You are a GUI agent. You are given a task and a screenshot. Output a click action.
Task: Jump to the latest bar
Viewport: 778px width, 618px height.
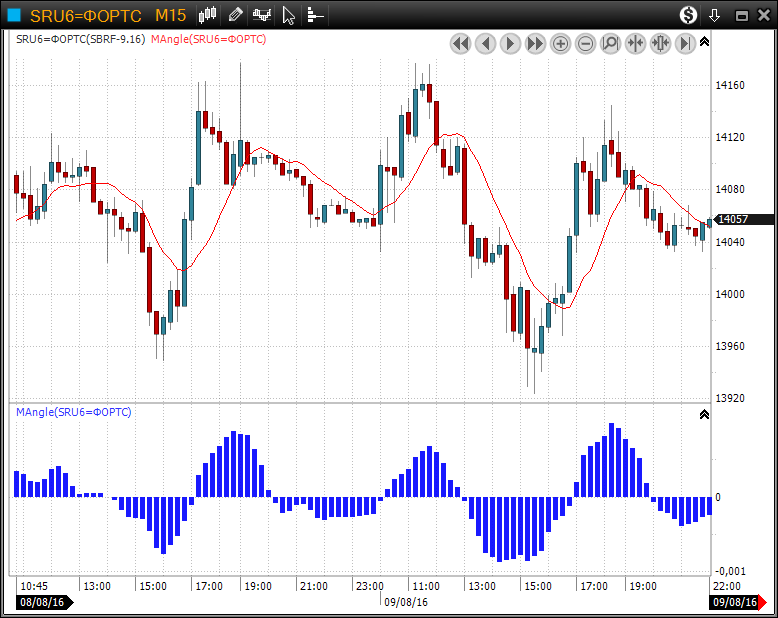(685, 43)
